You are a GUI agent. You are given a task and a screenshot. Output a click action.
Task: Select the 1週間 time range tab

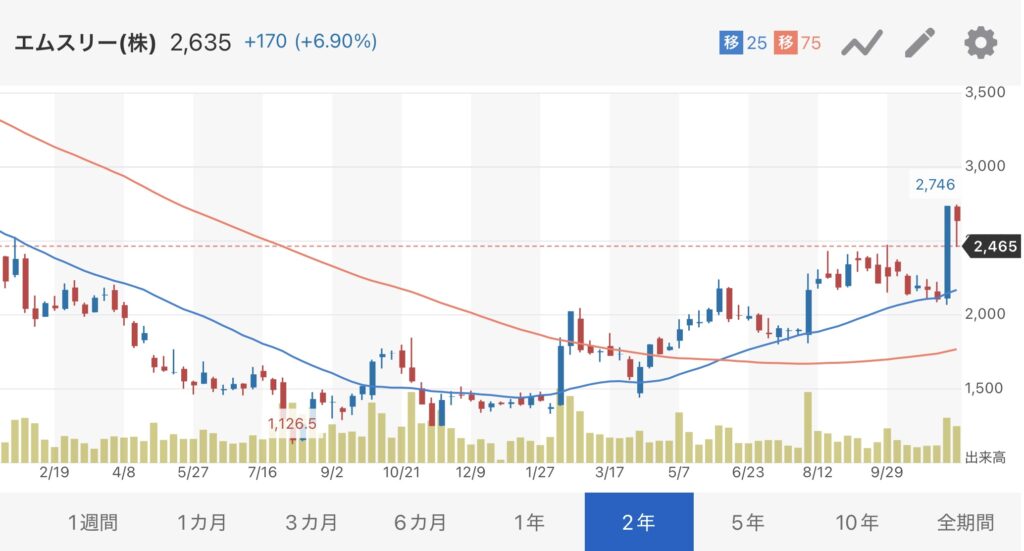92,522
